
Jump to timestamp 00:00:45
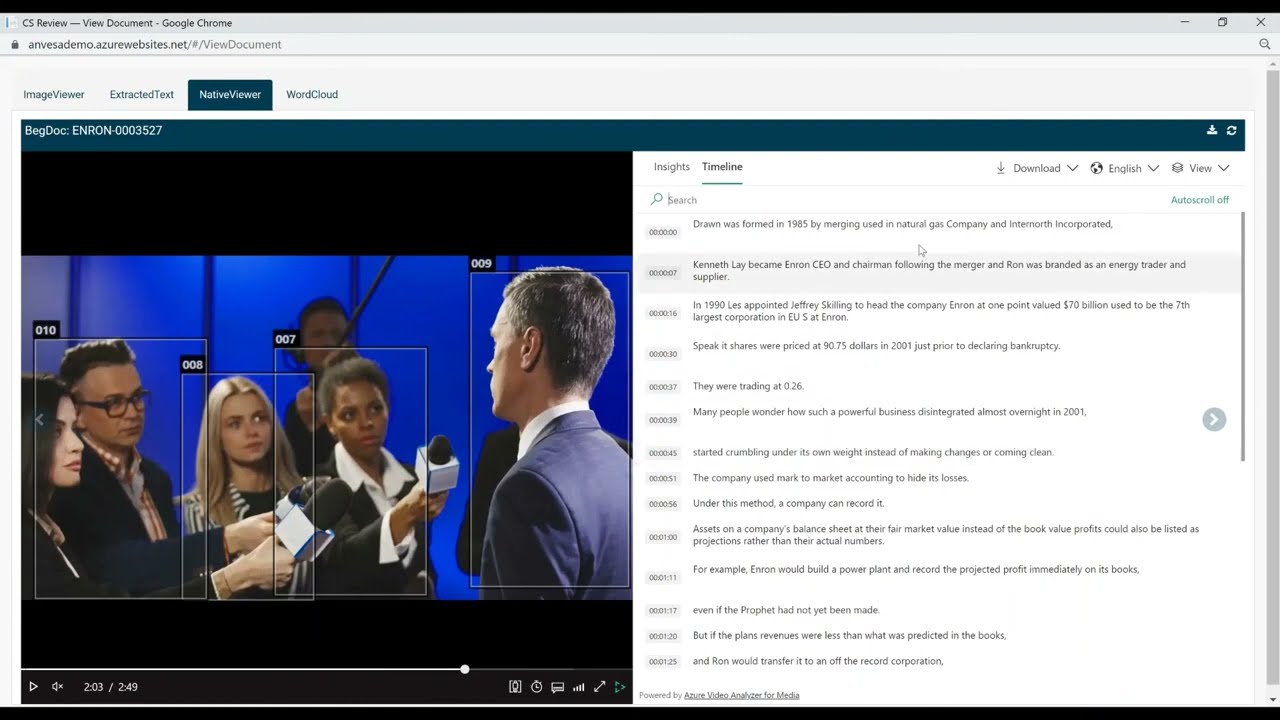(x=663, y=453)
